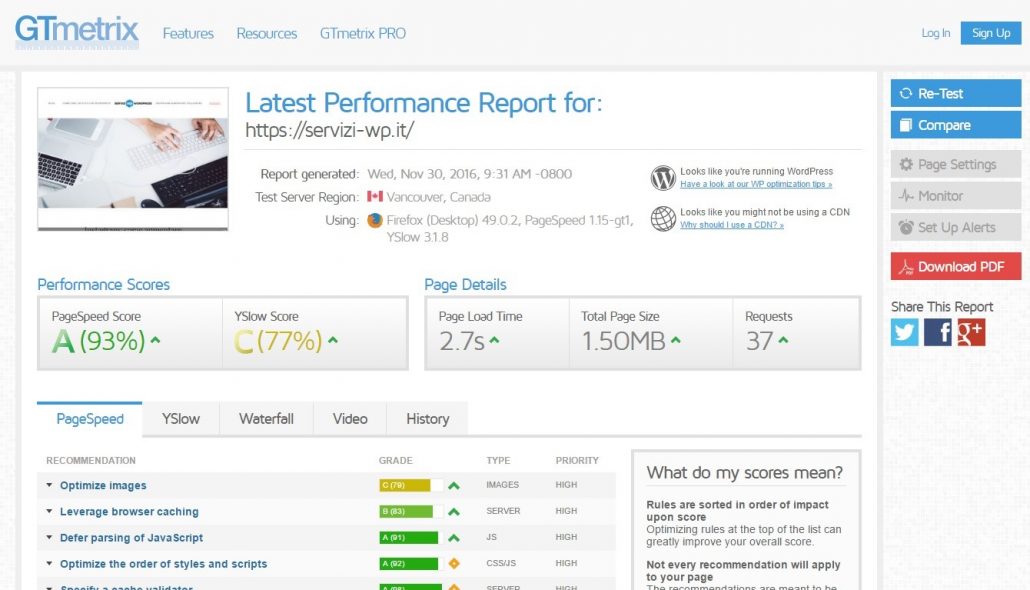Expand the Leverage browser caching recommendation

tap(49, 511)
